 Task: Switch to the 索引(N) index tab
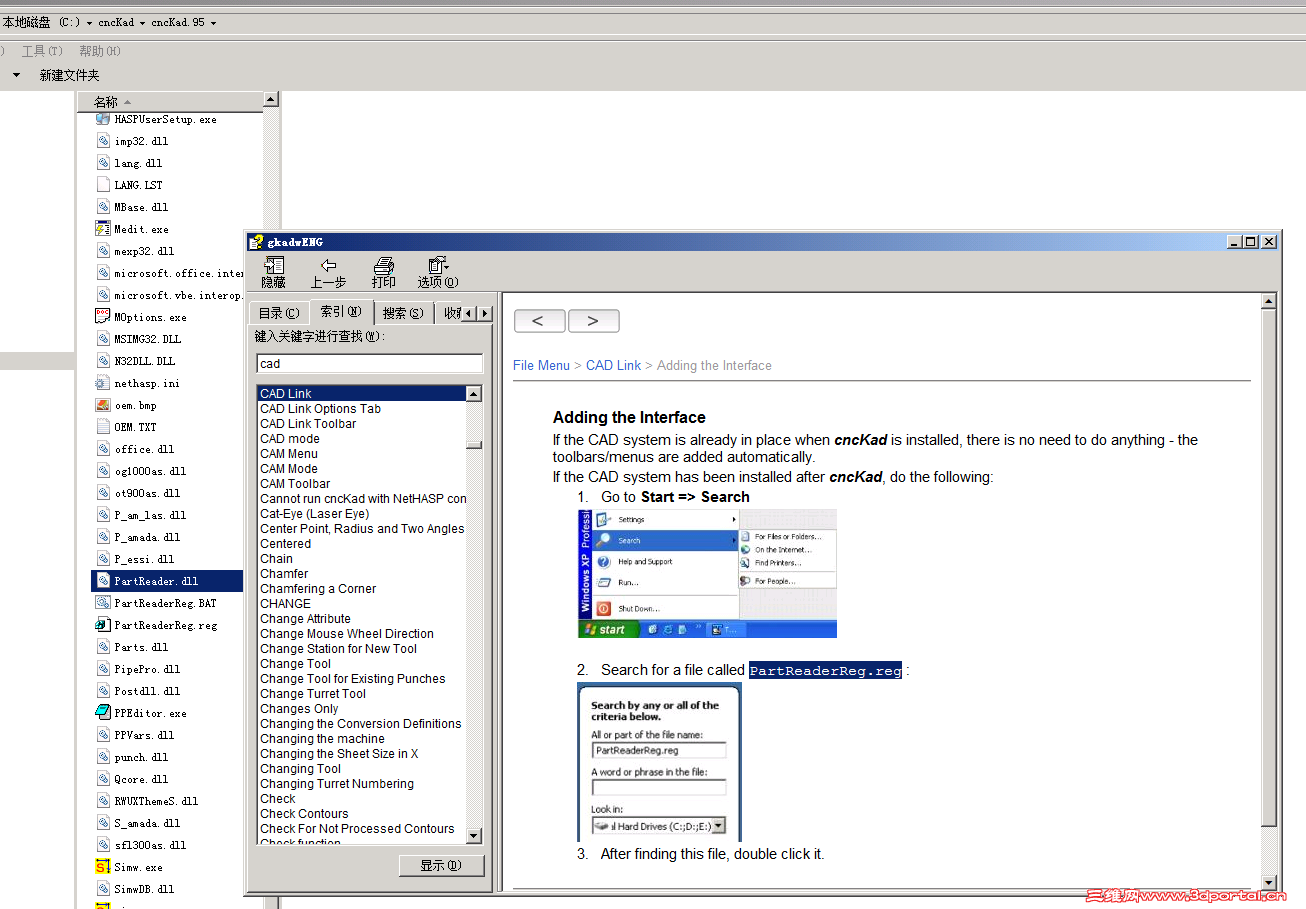tap(341, 312)
